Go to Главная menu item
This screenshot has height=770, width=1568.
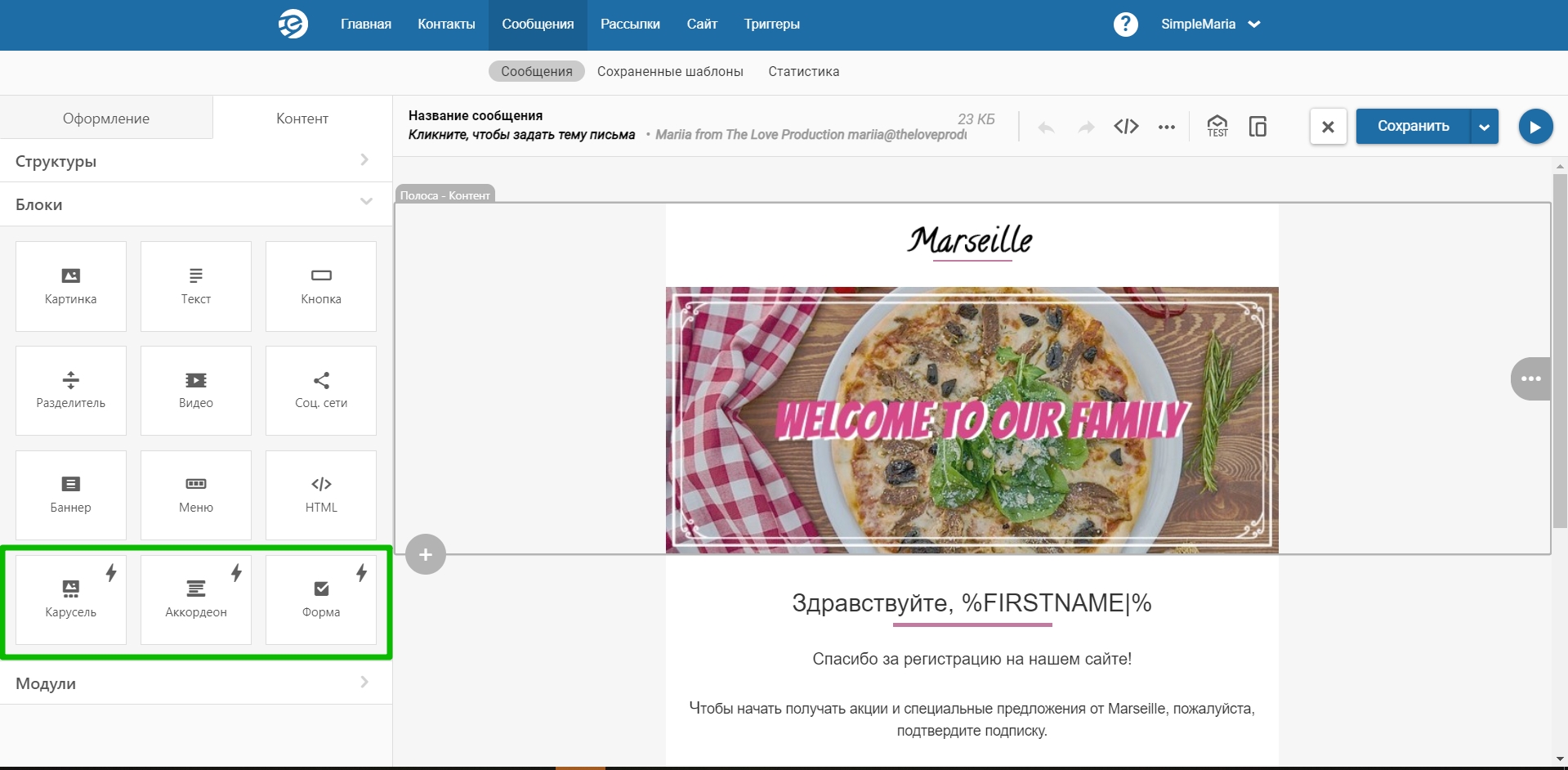coord(366,24)
